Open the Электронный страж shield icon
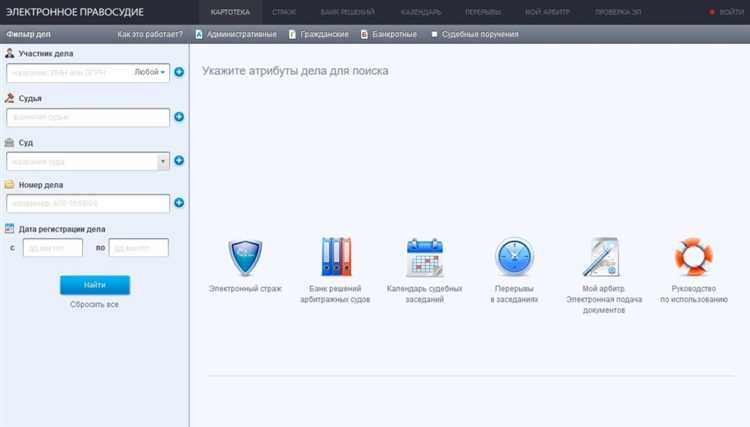750x427 pixels. 245,258
